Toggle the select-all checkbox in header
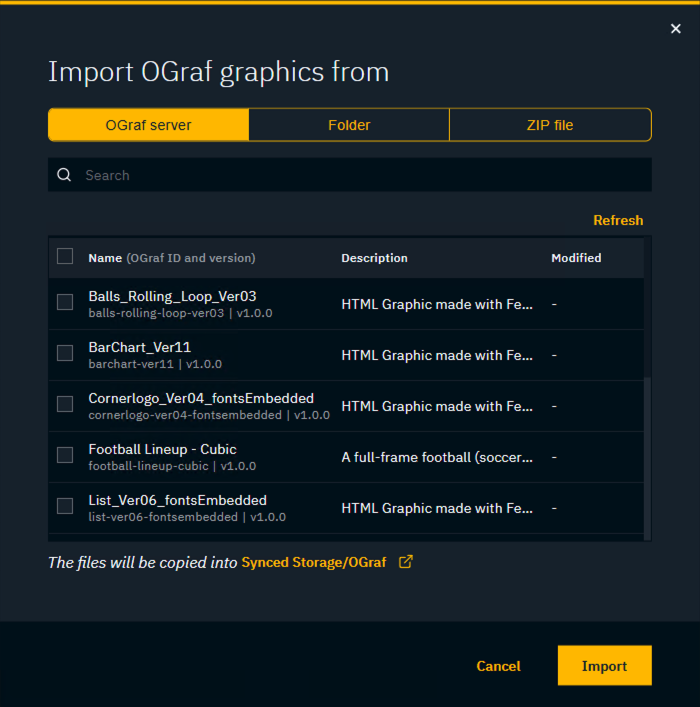The width and height of the screenshot is (700, 707). pyautogui.click(x=65, y=256)
